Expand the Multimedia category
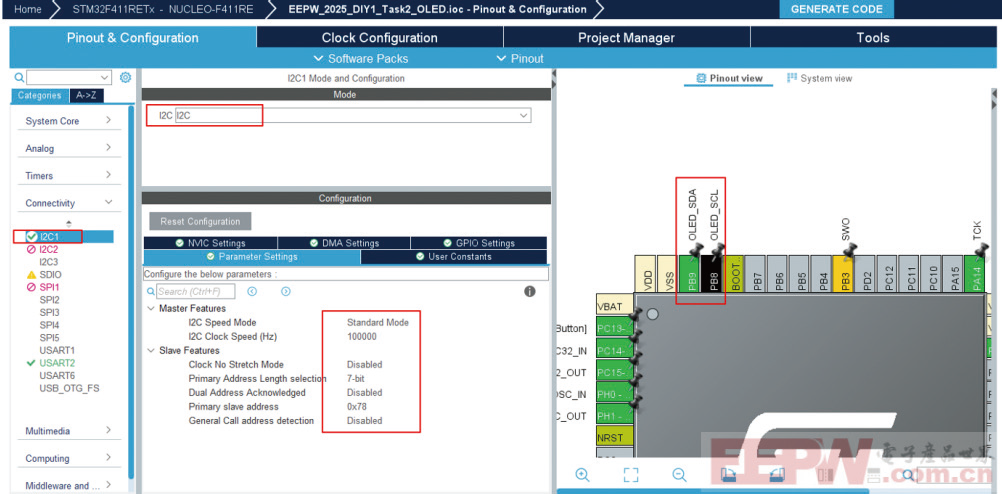This screenshot has width=1002, height=494. click(x=69, y=431)
